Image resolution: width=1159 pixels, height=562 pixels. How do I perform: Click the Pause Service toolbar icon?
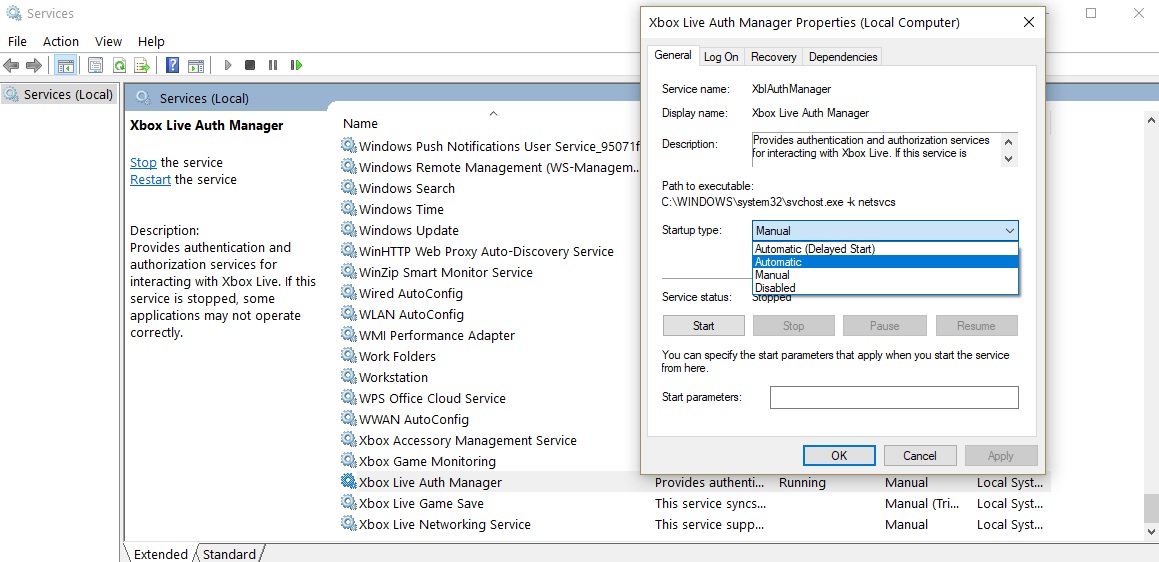click(273, 66)
